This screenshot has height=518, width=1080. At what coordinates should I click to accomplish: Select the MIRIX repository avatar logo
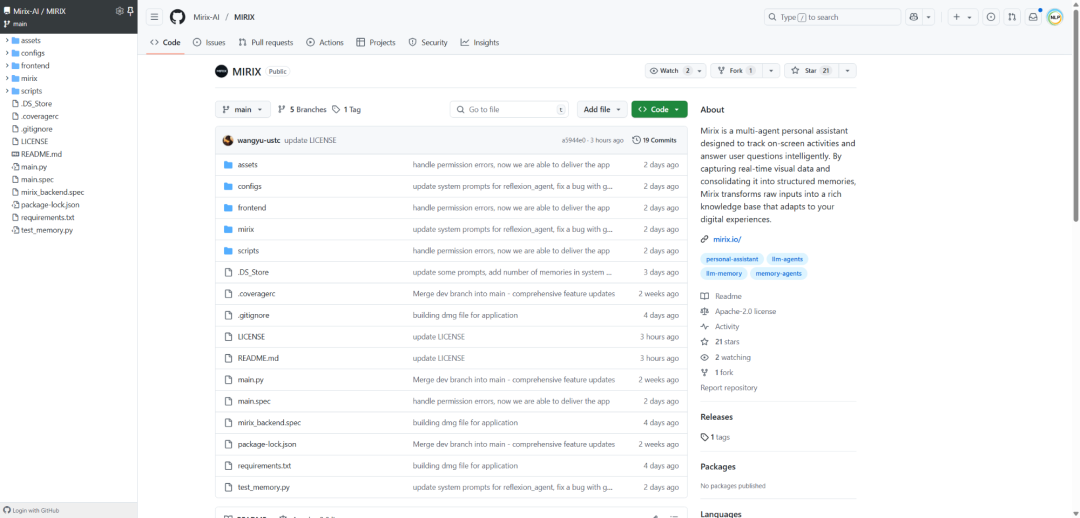pos(221,71)
